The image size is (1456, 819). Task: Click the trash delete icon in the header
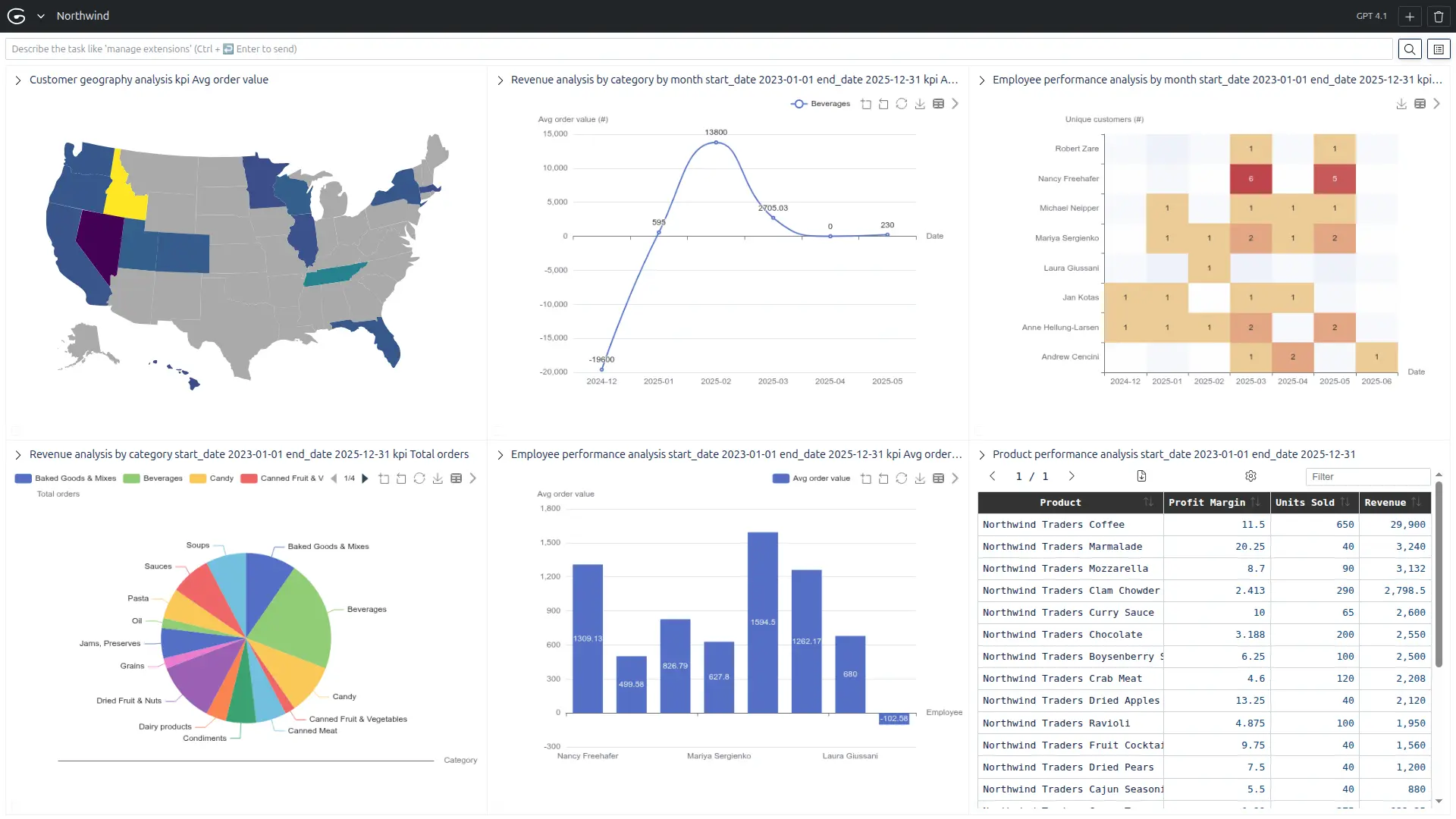pyautogui.click(x=1439, y=16)
